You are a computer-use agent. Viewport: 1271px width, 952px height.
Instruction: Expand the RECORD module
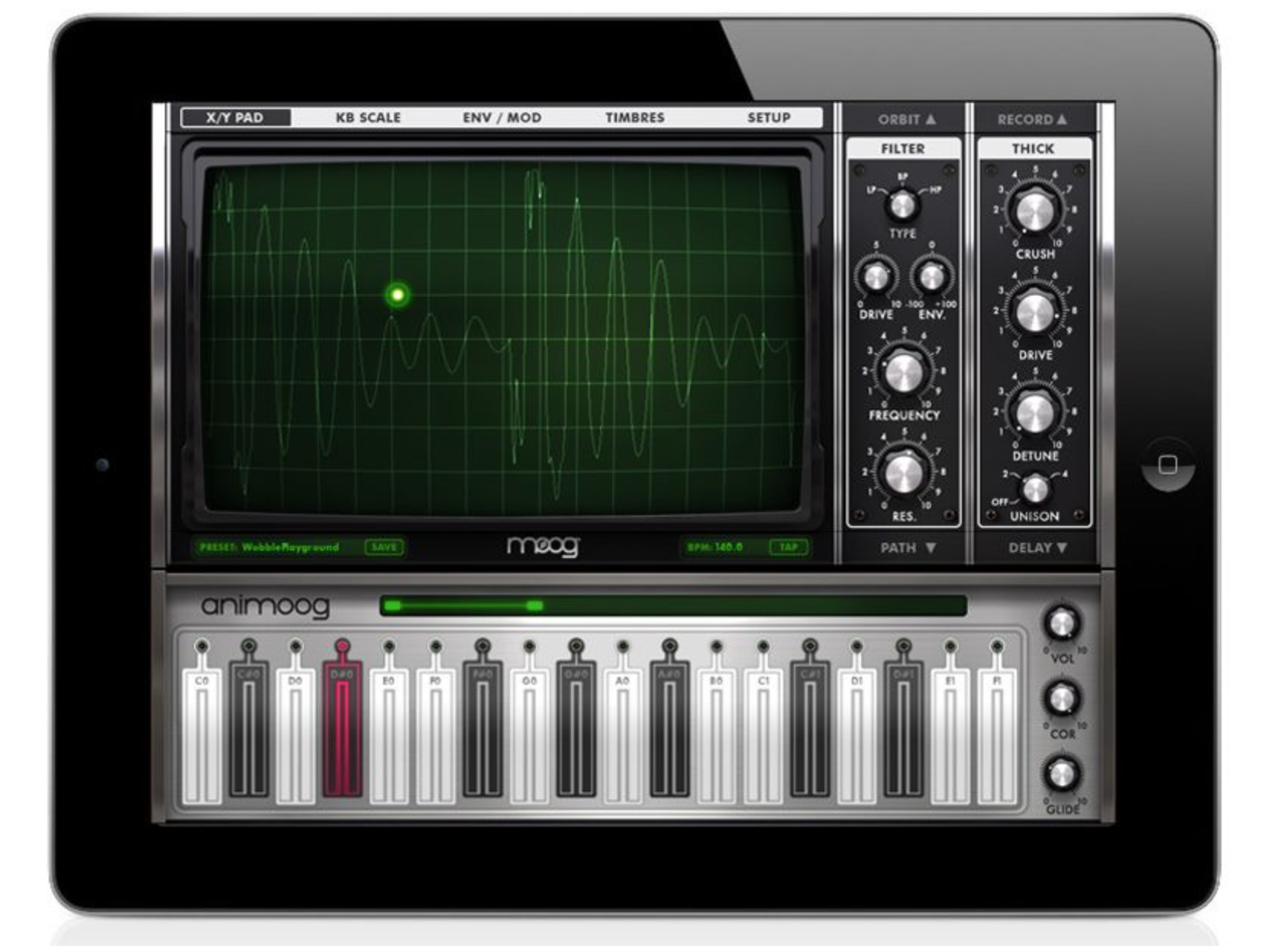click(x=1032, y=119)
